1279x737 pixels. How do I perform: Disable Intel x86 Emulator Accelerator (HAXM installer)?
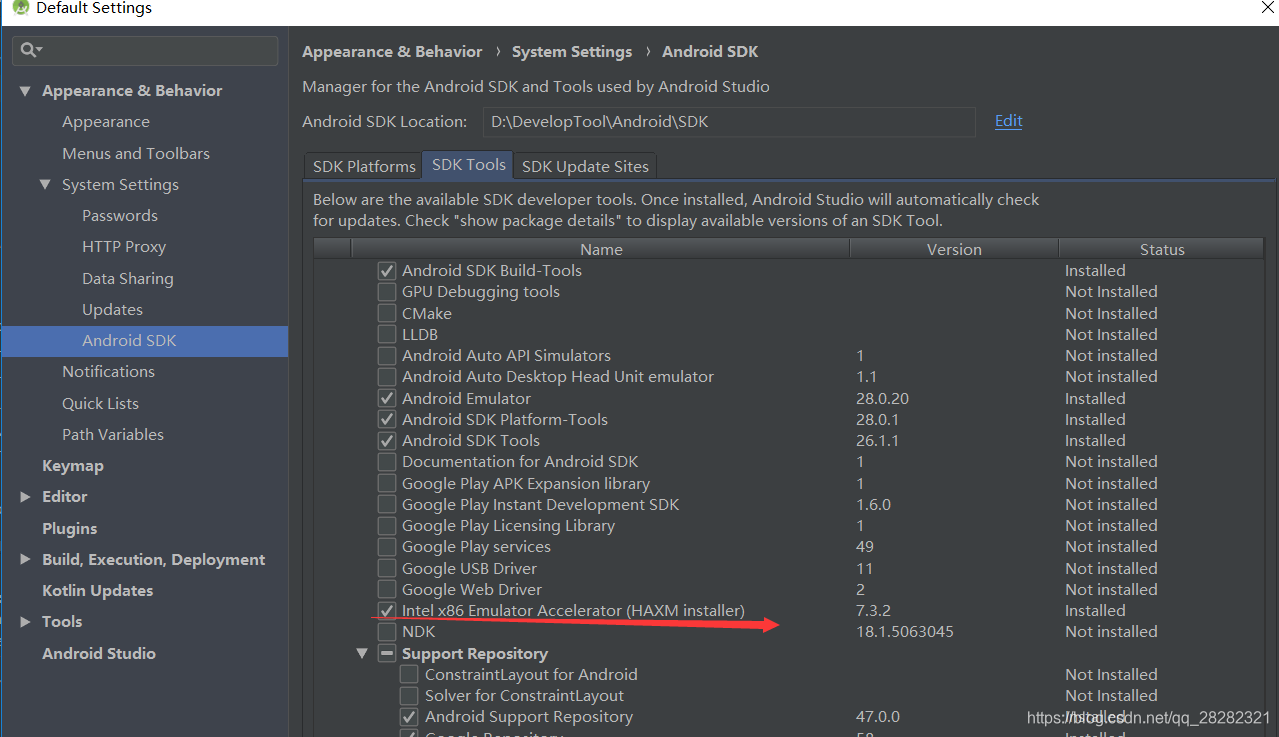click(387, 610)
